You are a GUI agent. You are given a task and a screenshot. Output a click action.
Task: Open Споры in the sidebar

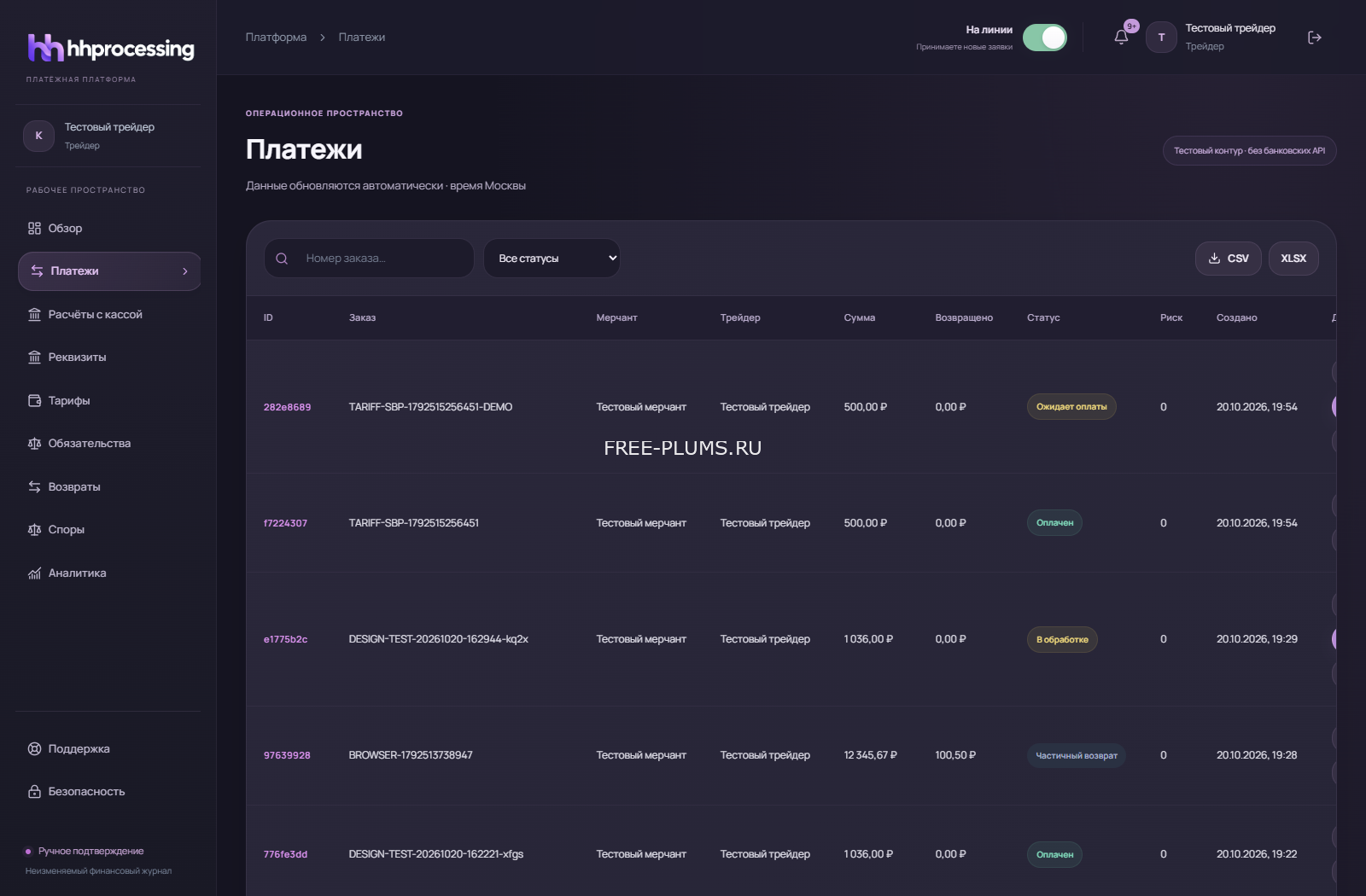[108, 529]
